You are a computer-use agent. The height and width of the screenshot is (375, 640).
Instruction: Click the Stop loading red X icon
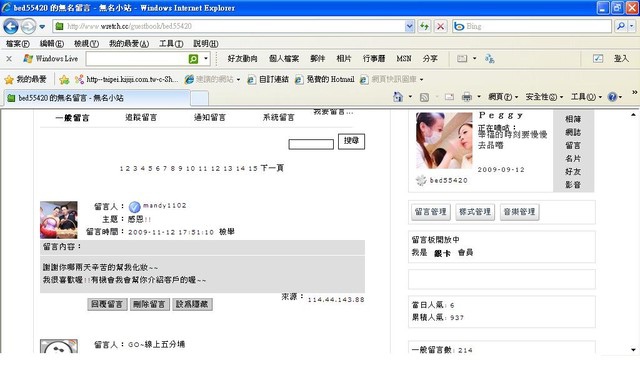coord(440,27)
